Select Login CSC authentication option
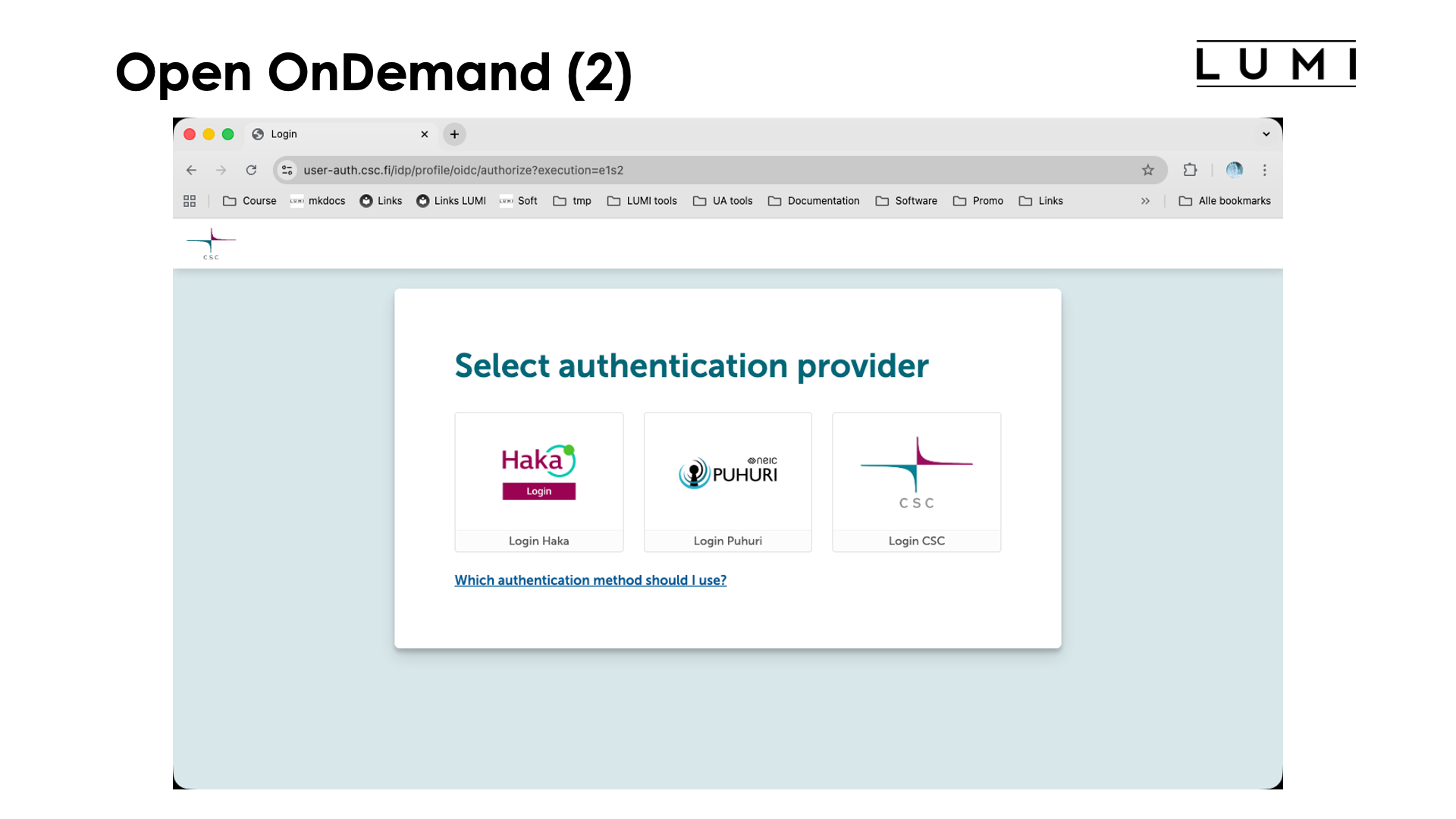The height and width of the screenshot is (819, 1456). (x=916, y=482)
